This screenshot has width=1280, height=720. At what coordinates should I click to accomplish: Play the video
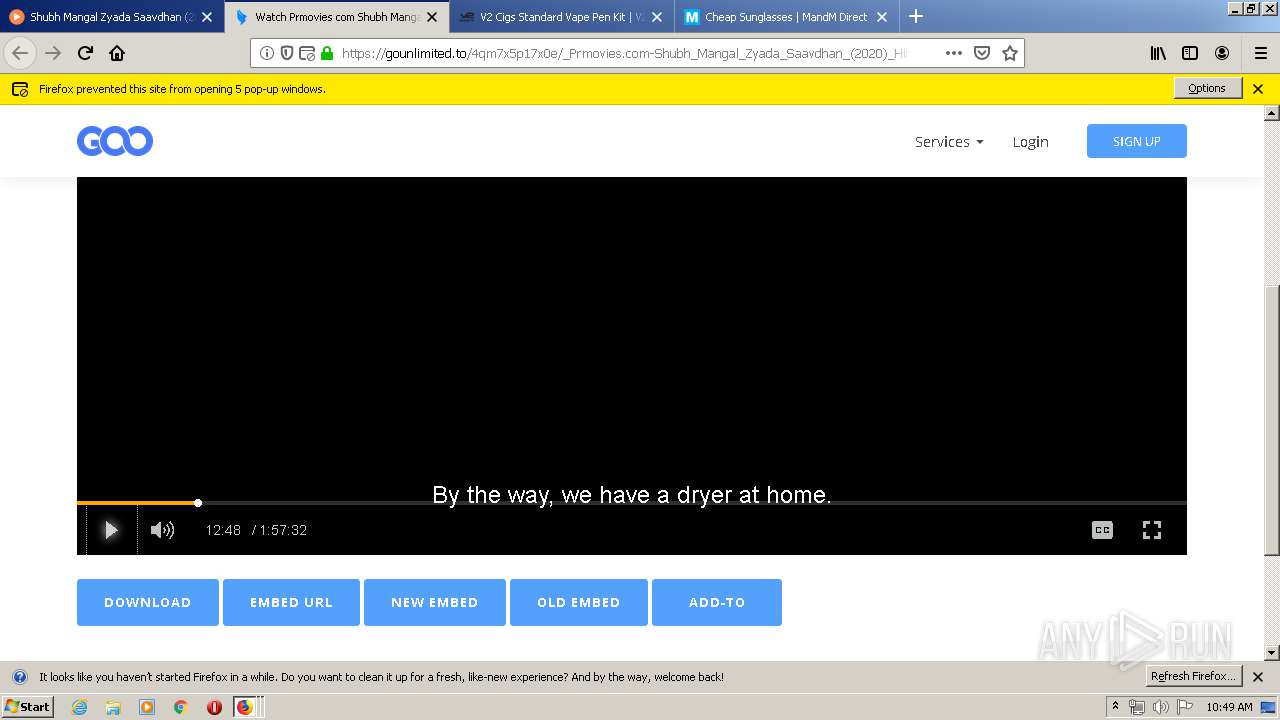111,530
